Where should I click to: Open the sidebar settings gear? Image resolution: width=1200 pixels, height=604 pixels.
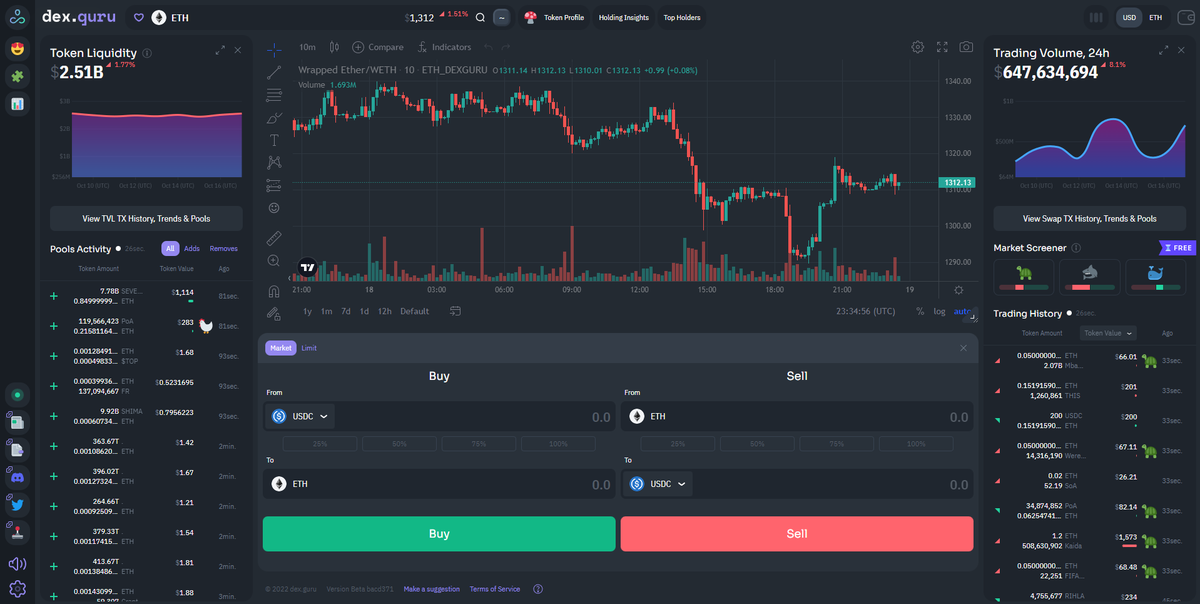(17, 590)
